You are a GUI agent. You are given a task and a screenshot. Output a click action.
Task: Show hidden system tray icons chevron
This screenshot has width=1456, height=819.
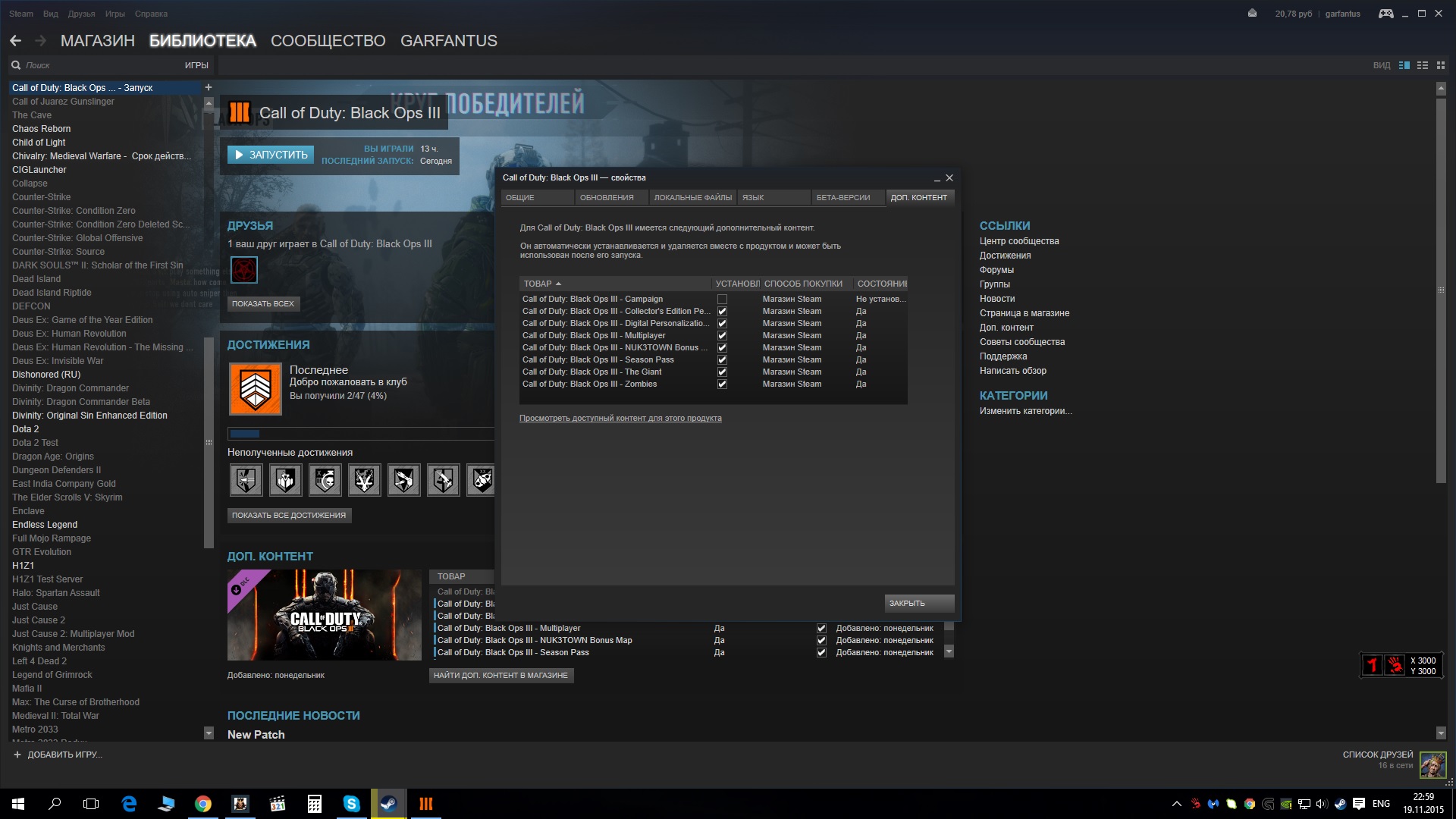pos(1176,804)
